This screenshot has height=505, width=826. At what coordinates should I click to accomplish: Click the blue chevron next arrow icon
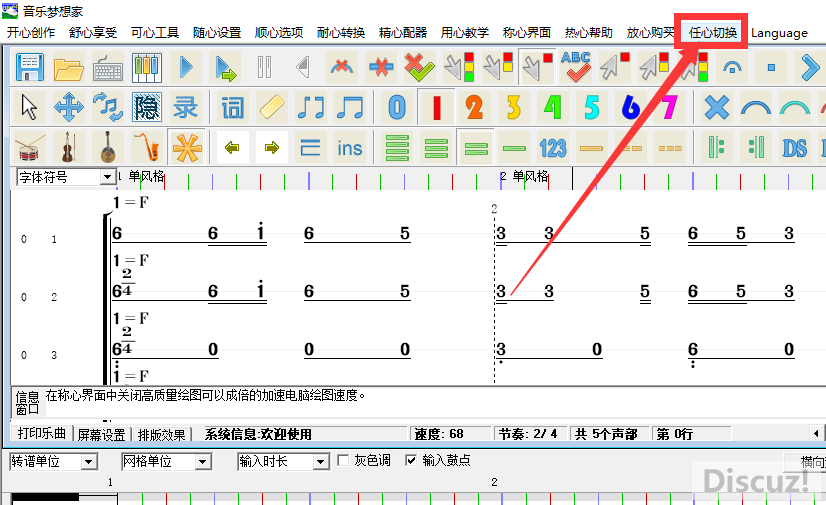point(810,67)
